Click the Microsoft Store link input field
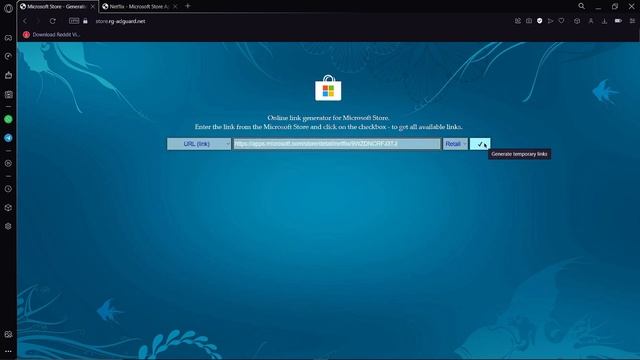Screen dimensions: 640x360 [337, 144]
